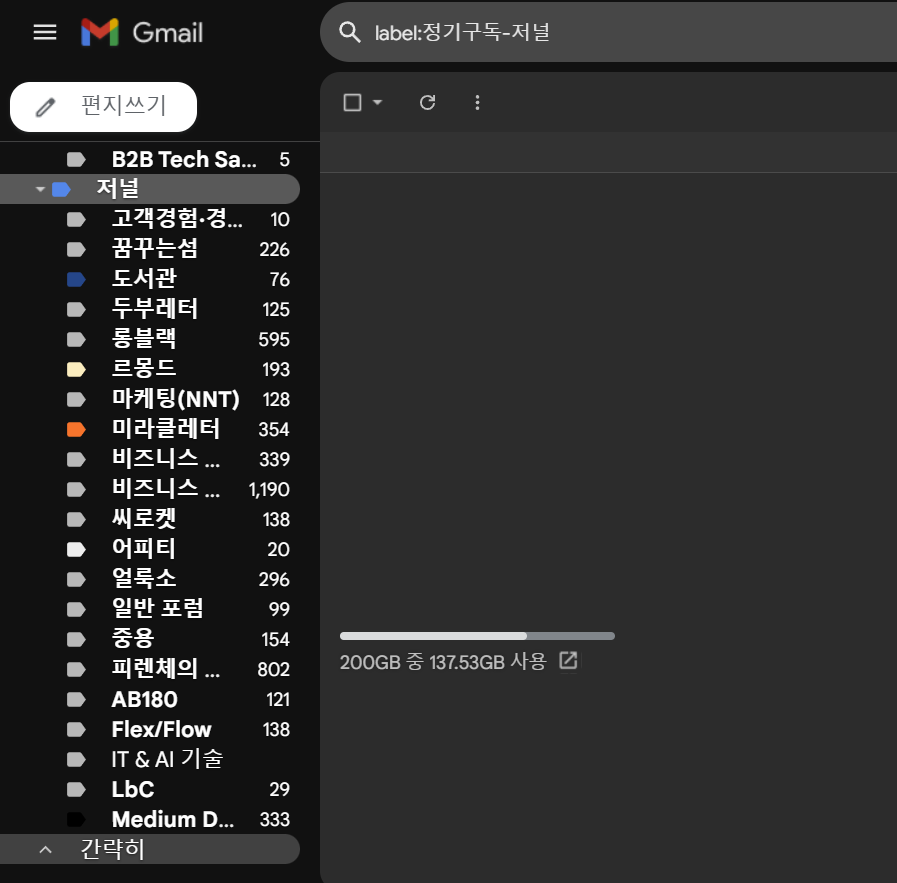Click the 333 count beside Medium D...
The image size is (897, 883).
[x=275, y=820]
